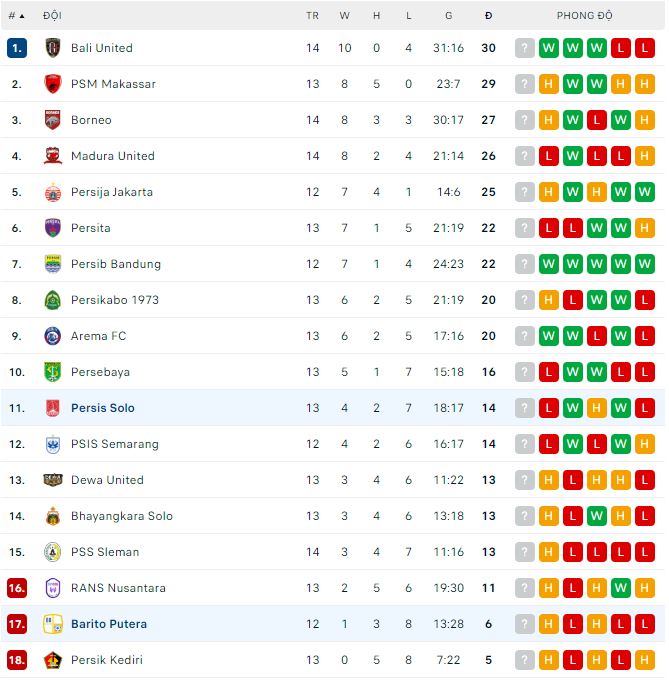Sort standings by the Đ points header
This screenshot has height=681, width=669.
488,16
